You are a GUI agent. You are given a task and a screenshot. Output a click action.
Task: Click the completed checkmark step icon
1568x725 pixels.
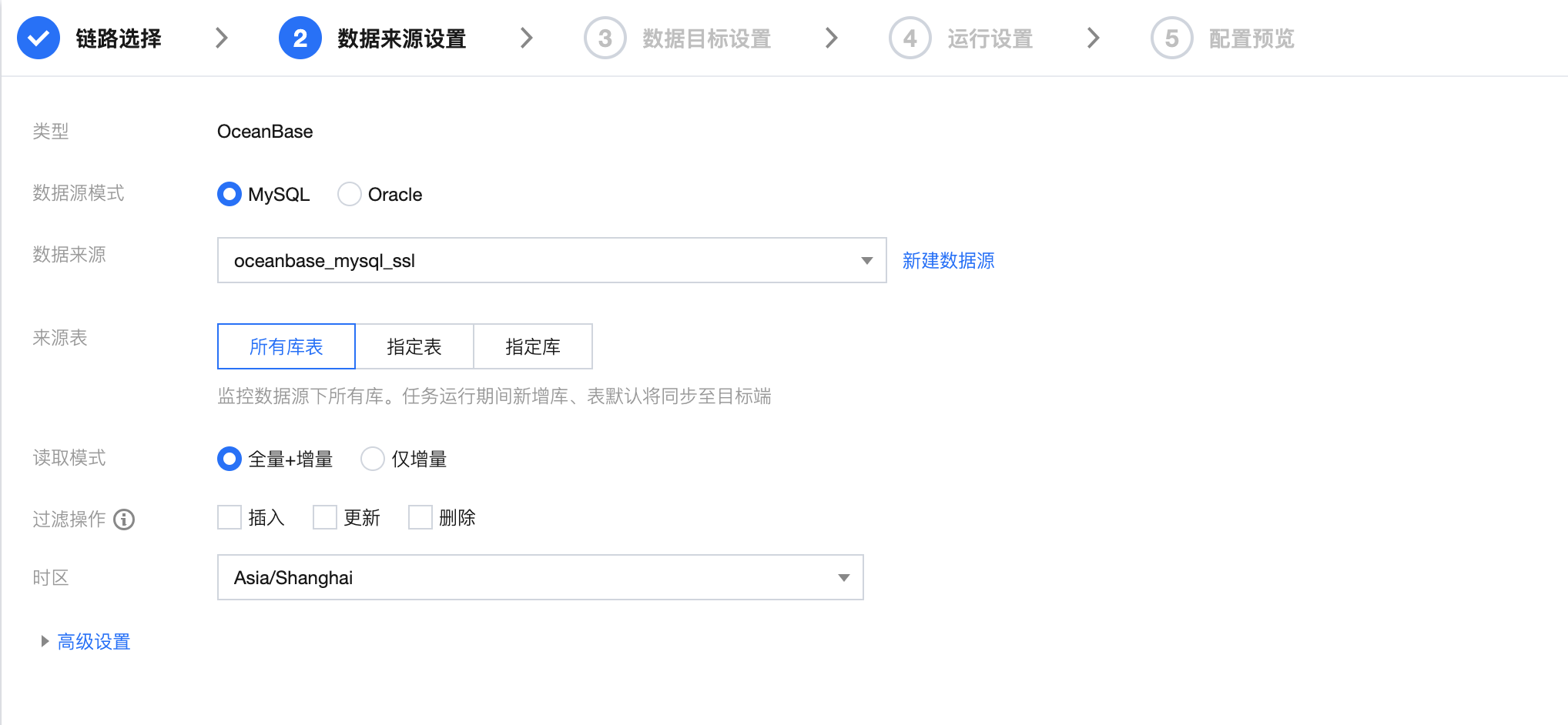click(39, 38)
